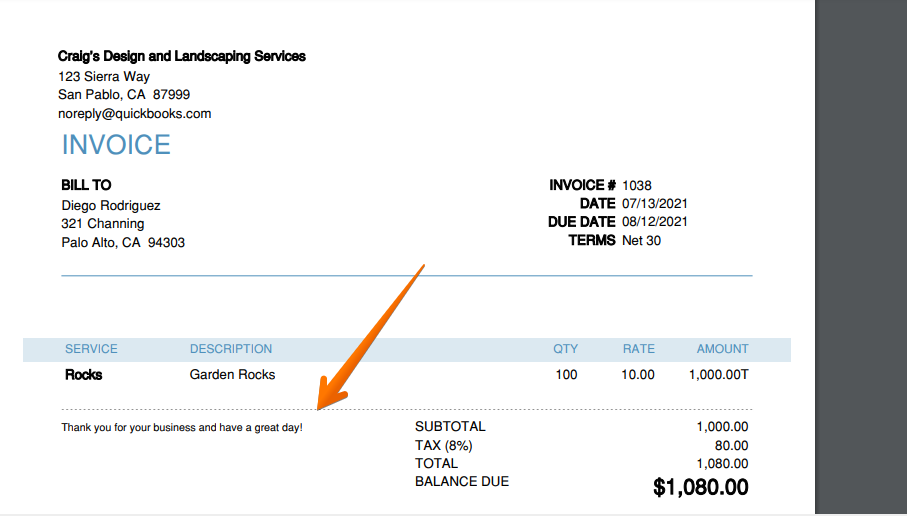Select customer name Diego Rodriguez

coord(111,205)
